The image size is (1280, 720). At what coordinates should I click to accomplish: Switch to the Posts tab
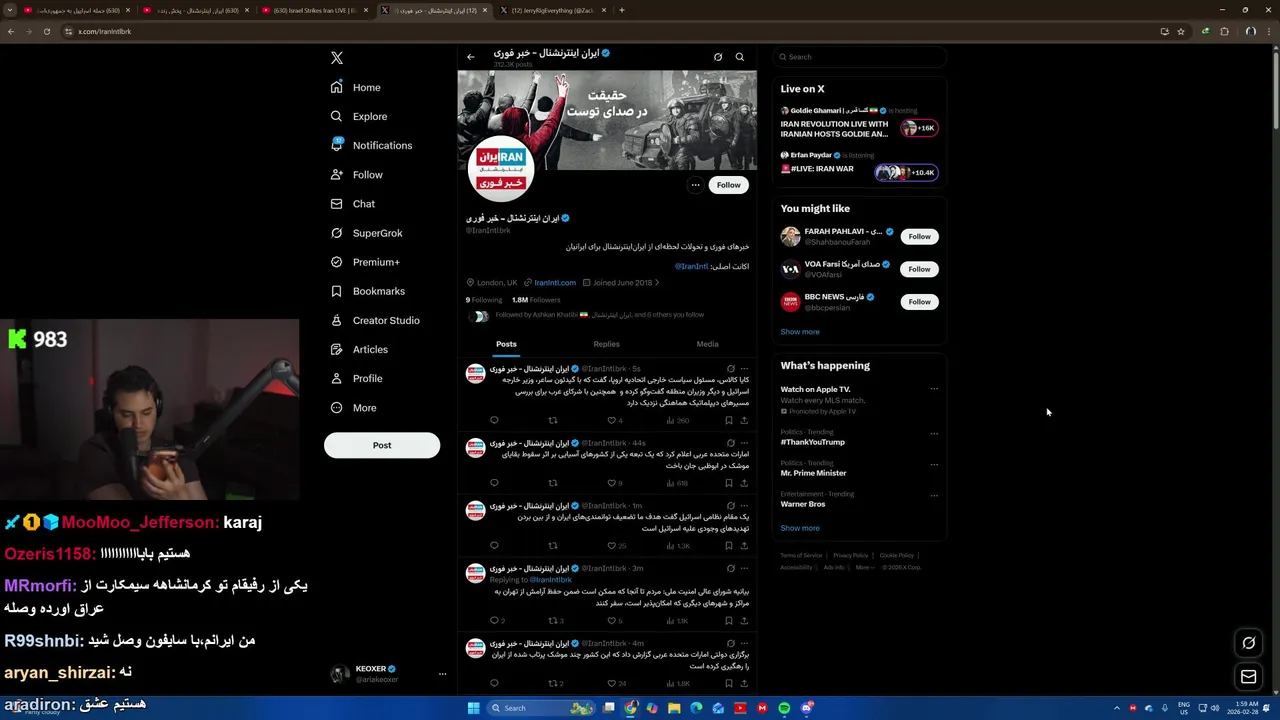tap(506, 344)
